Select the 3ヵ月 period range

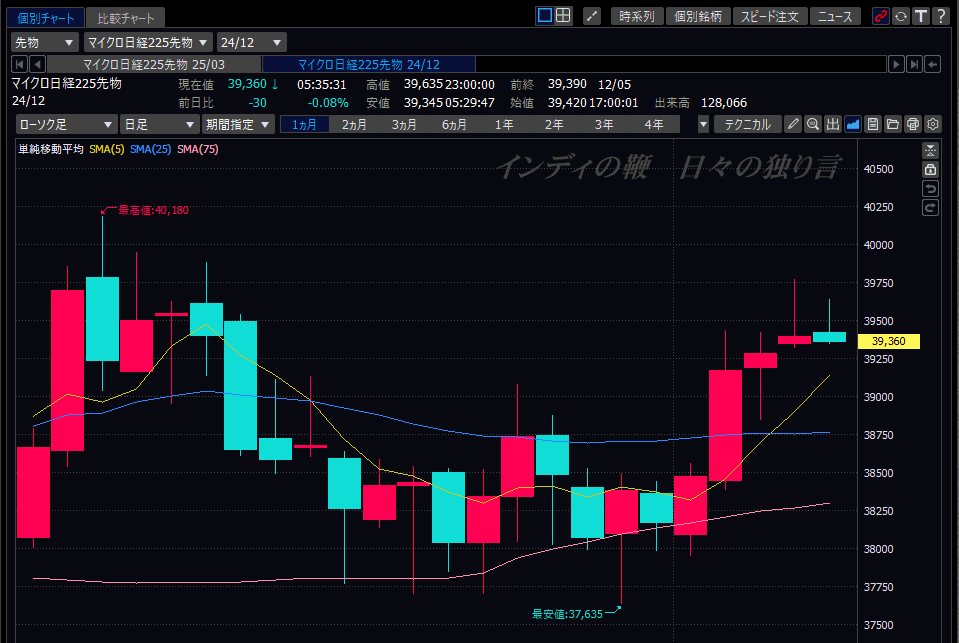coord(405,124)
